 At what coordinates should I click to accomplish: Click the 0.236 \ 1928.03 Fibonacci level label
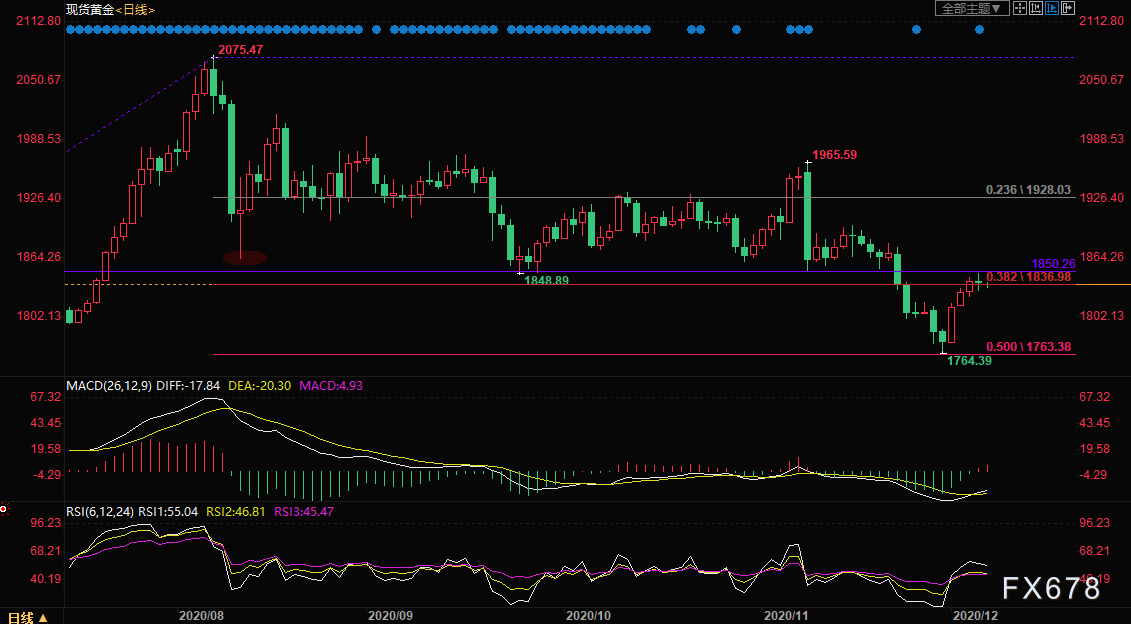(x=1028, y=189)
